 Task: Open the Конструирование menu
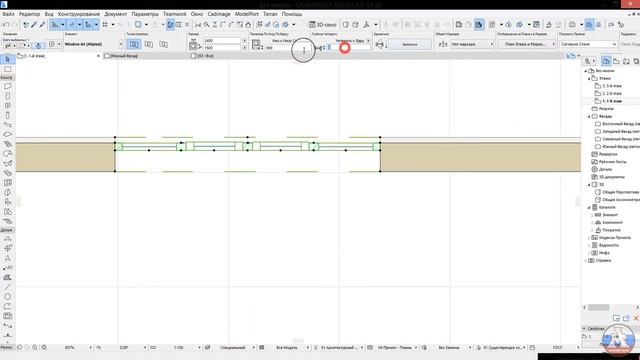[79, 14]
